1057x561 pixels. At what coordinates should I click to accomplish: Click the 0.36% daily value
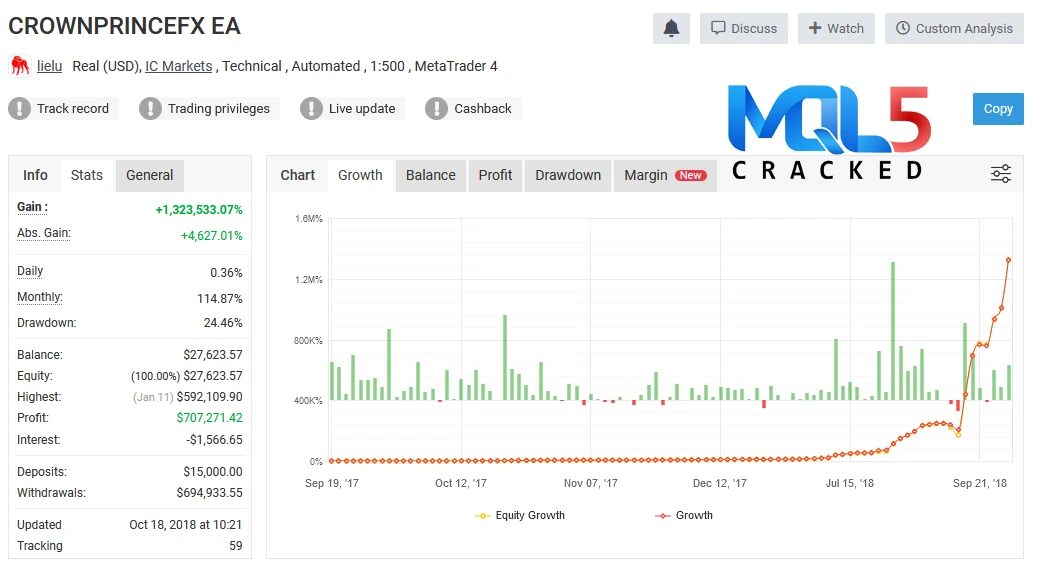click(x=226, y=273)
